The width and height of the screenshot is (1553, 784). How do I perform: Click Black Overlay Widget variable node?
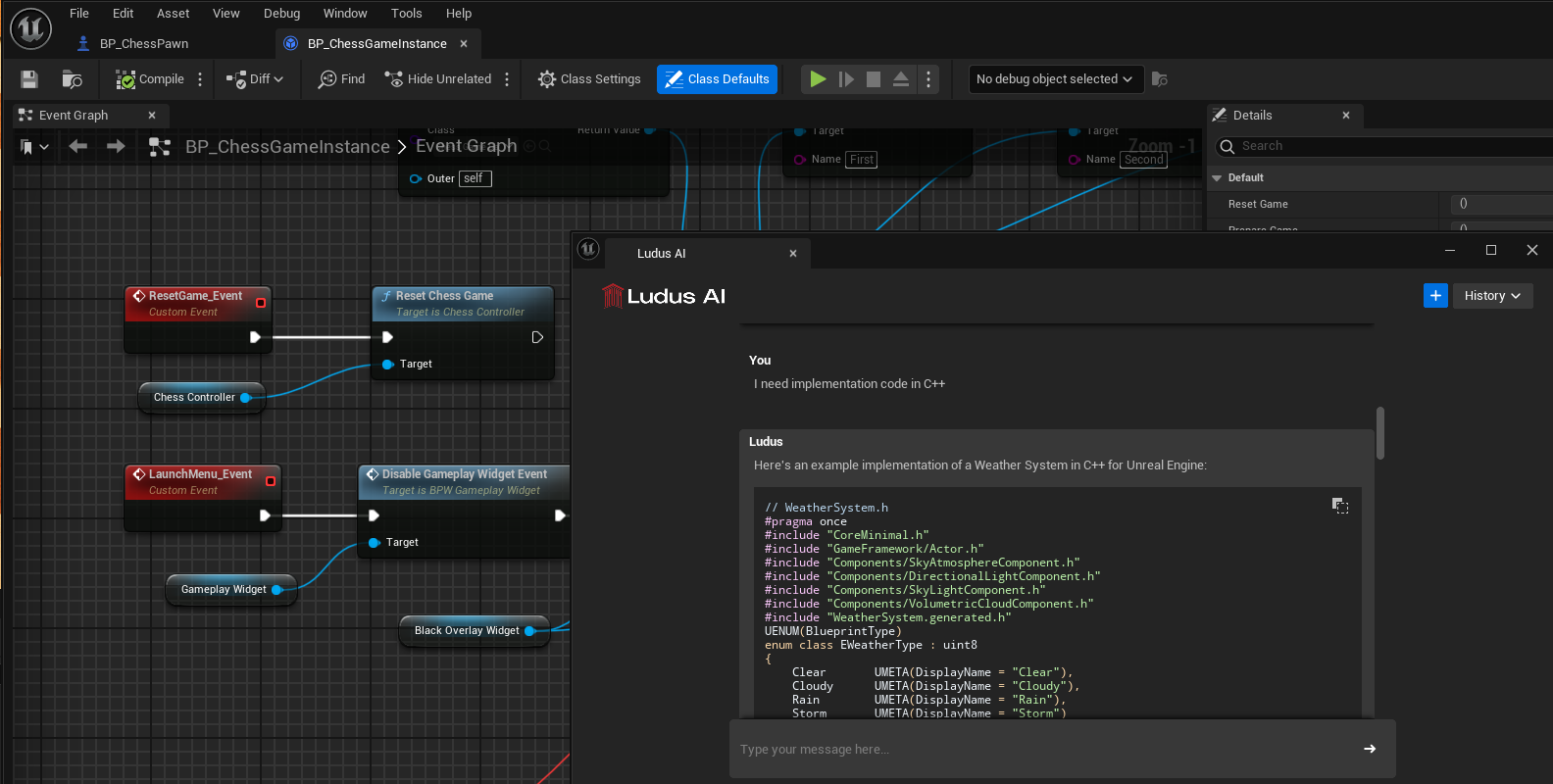click(x=475, y=631)
